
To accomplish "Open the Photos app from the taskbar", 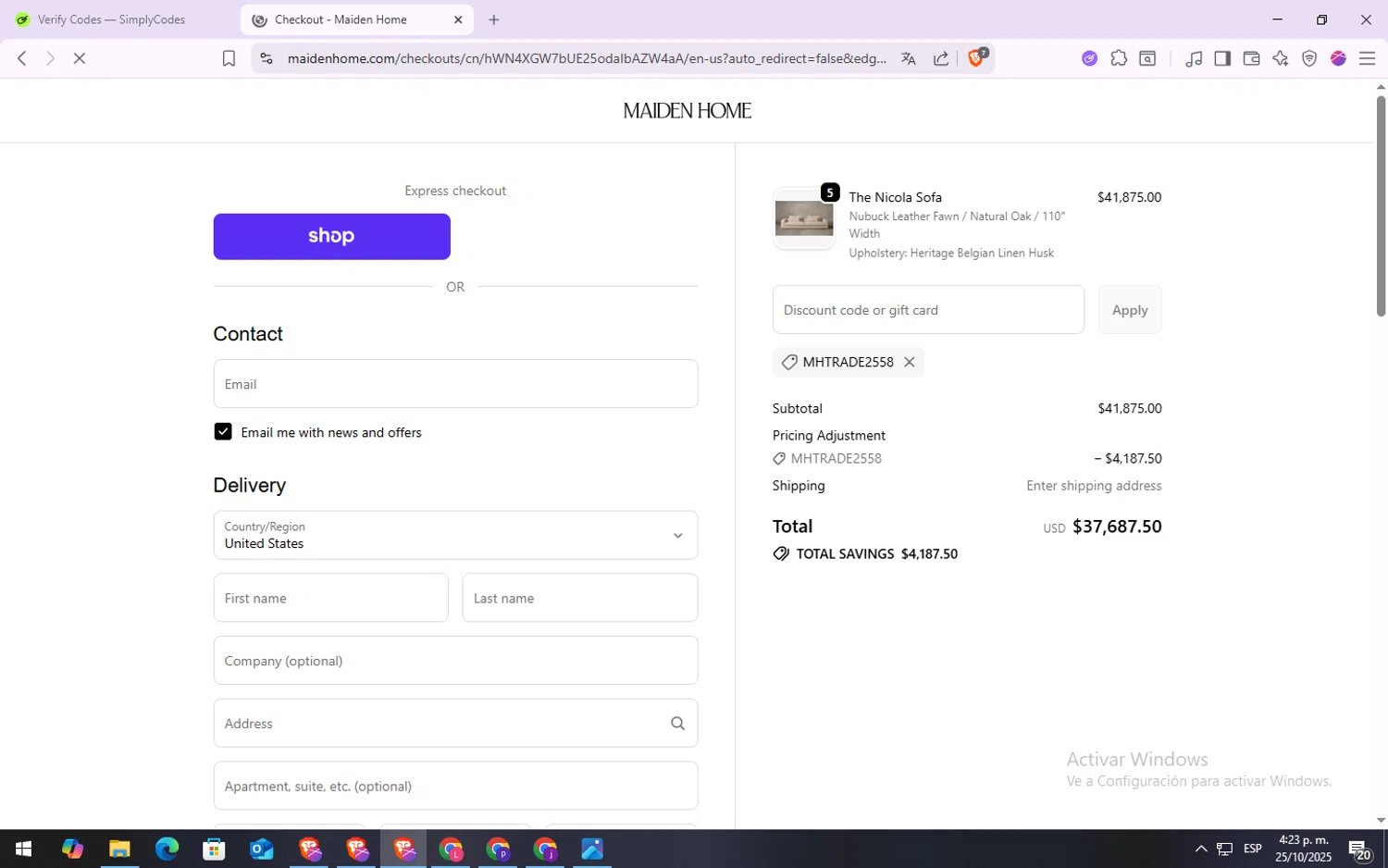I will point(592,849).
